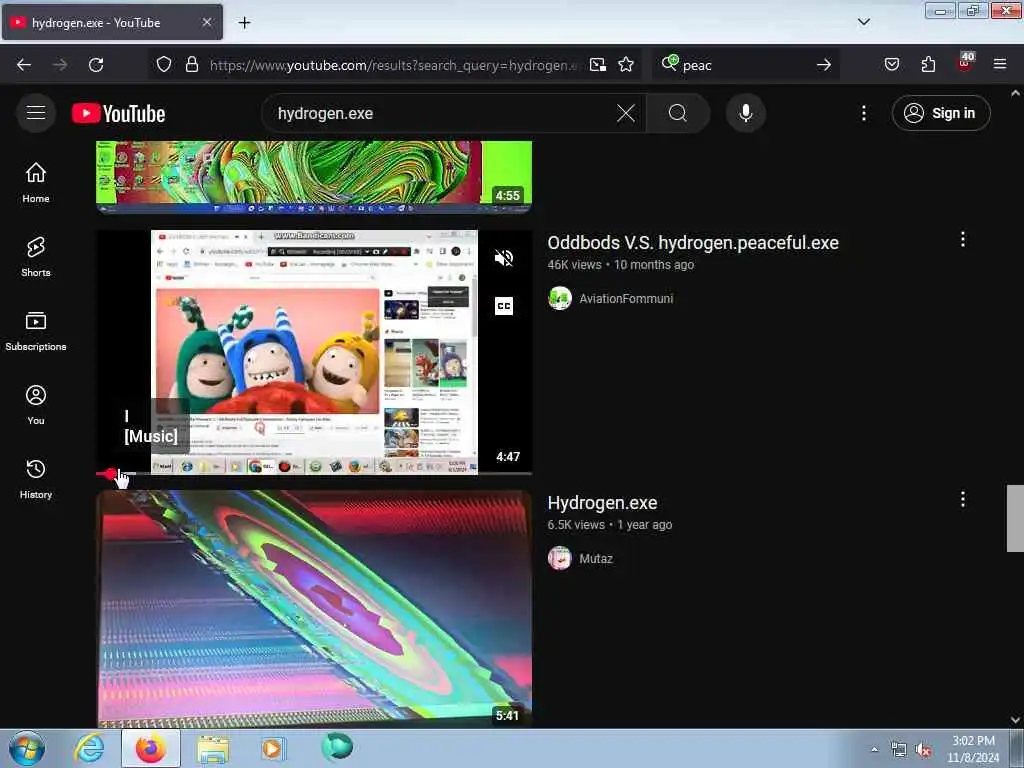Bookmark this page with the star
The width and height of the screenshot is (1024, 768).
click(626, 65)
